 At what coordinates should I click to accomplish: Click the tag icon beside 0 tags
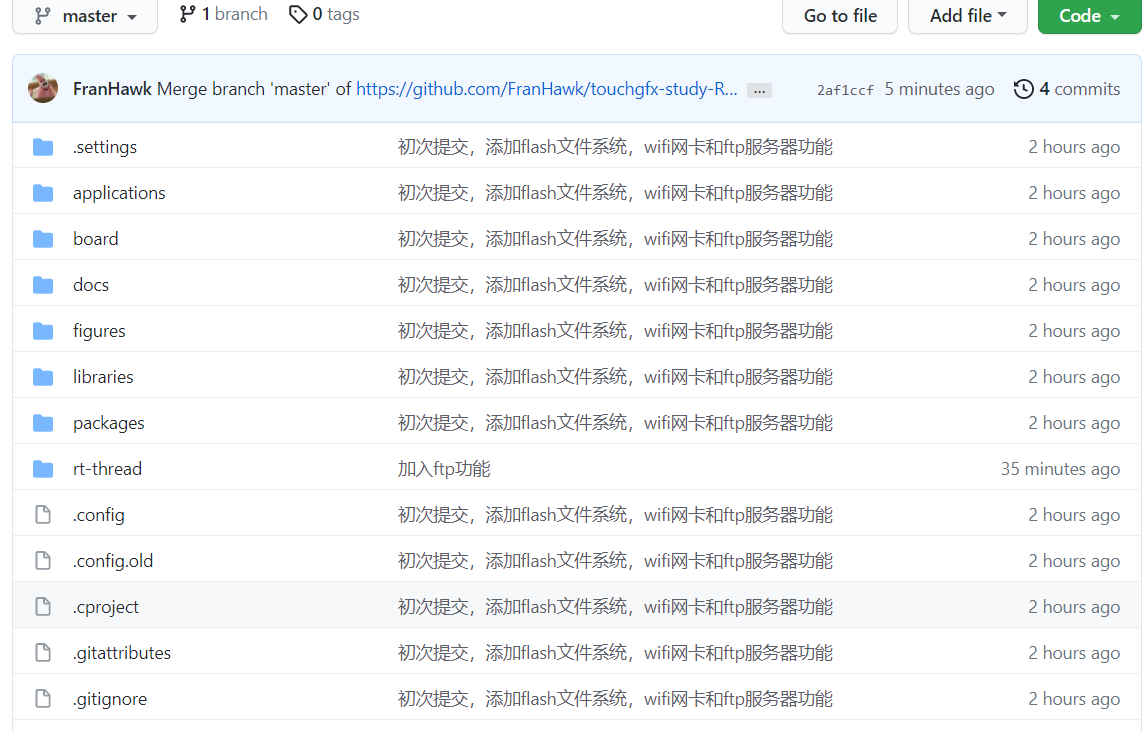click(297, 15)
